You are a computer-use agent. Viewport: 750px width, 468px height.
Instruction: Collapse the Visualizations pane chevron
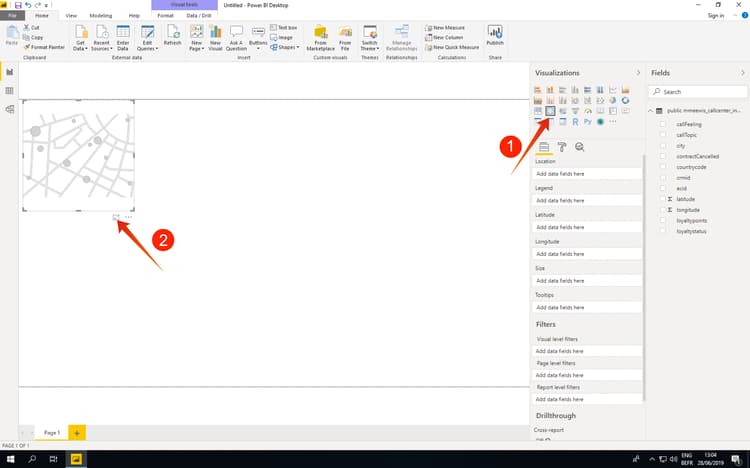638,73
